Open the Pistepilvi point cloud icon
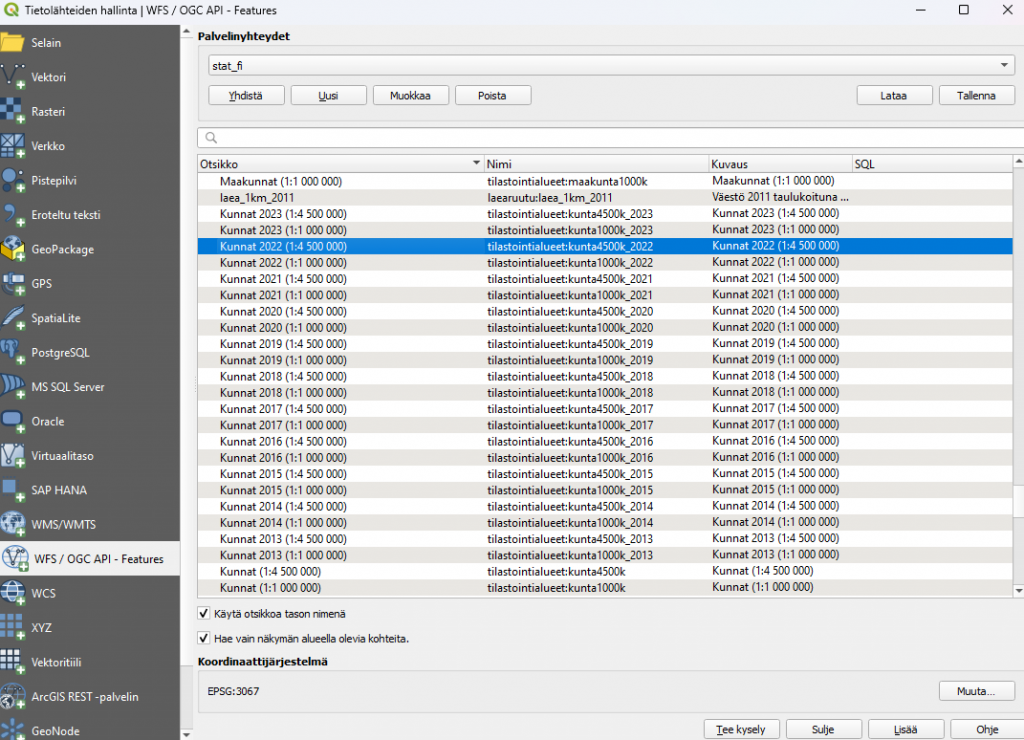 [x=12, y=180]
